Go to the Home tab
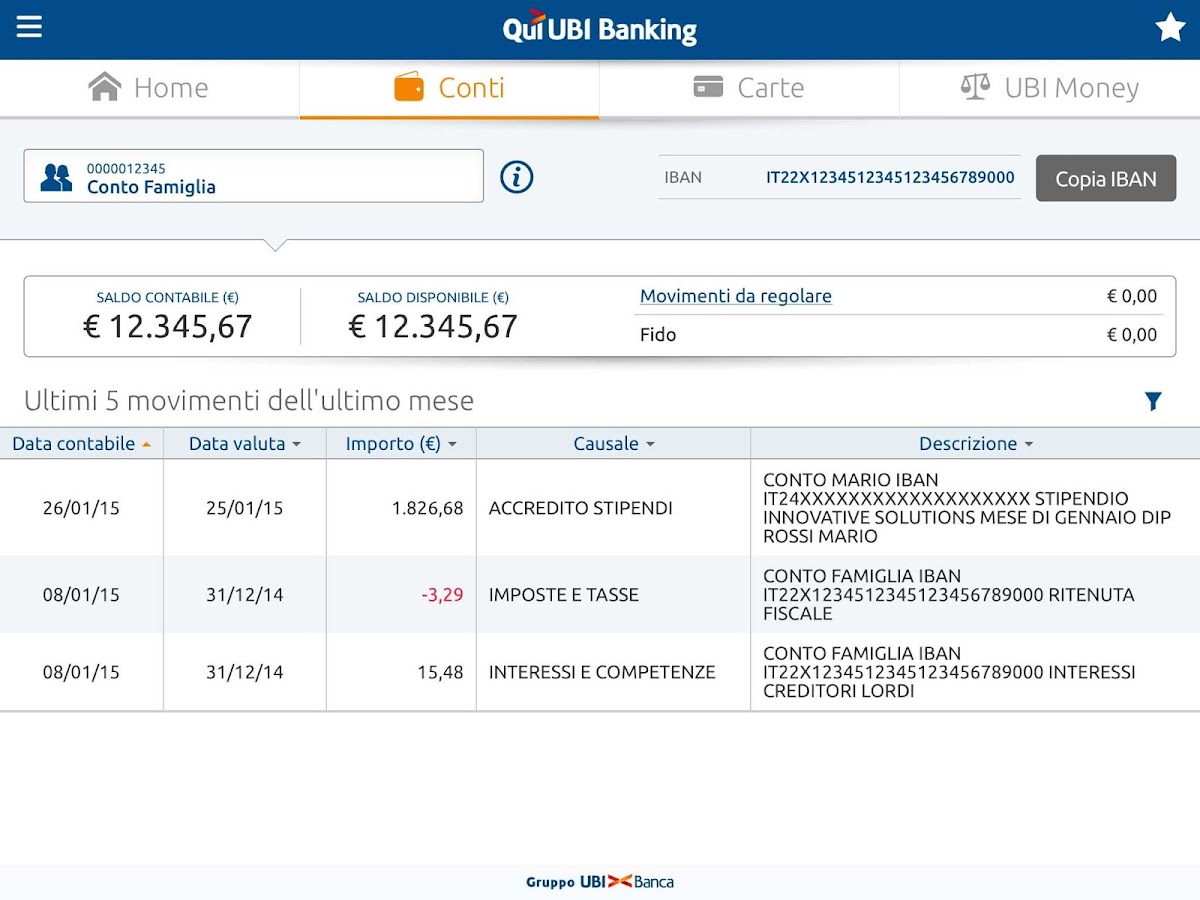The image size is (1200, 900). [x=149, y=88]
